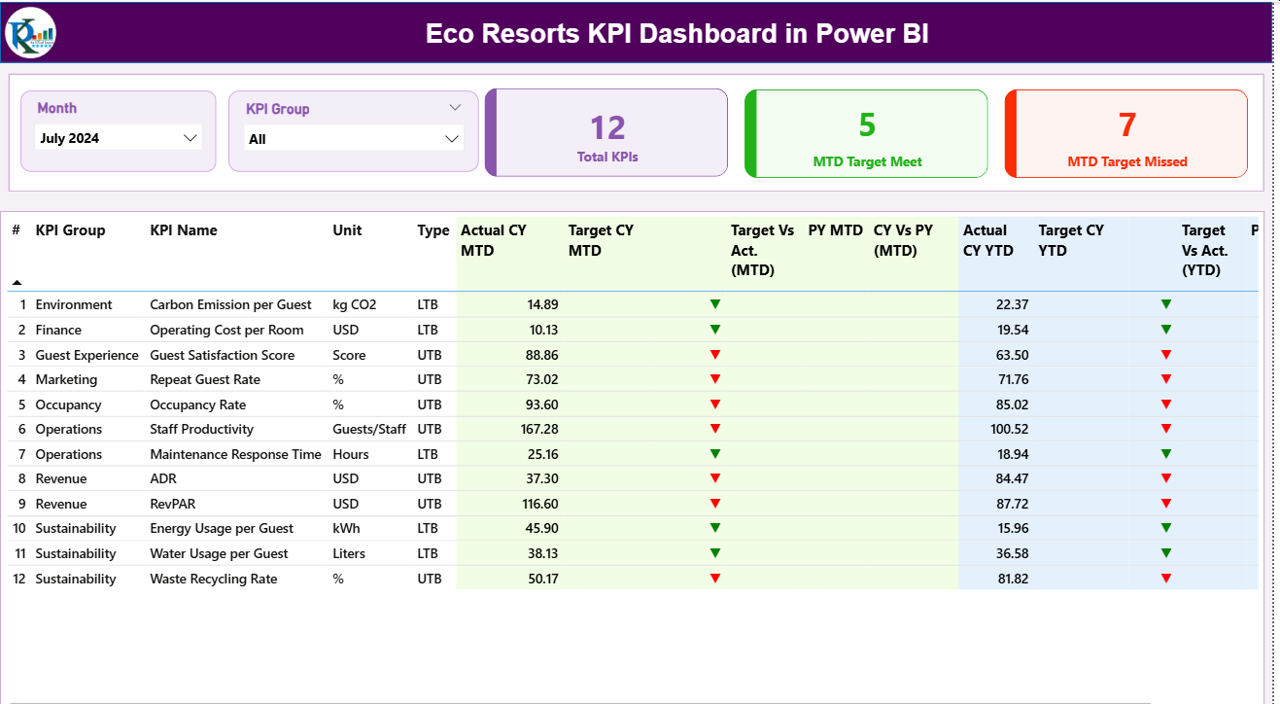Viewport: 1280px width, 704px height.
Task: Select the 12 Total KPIs card
Action: point(606,132)
